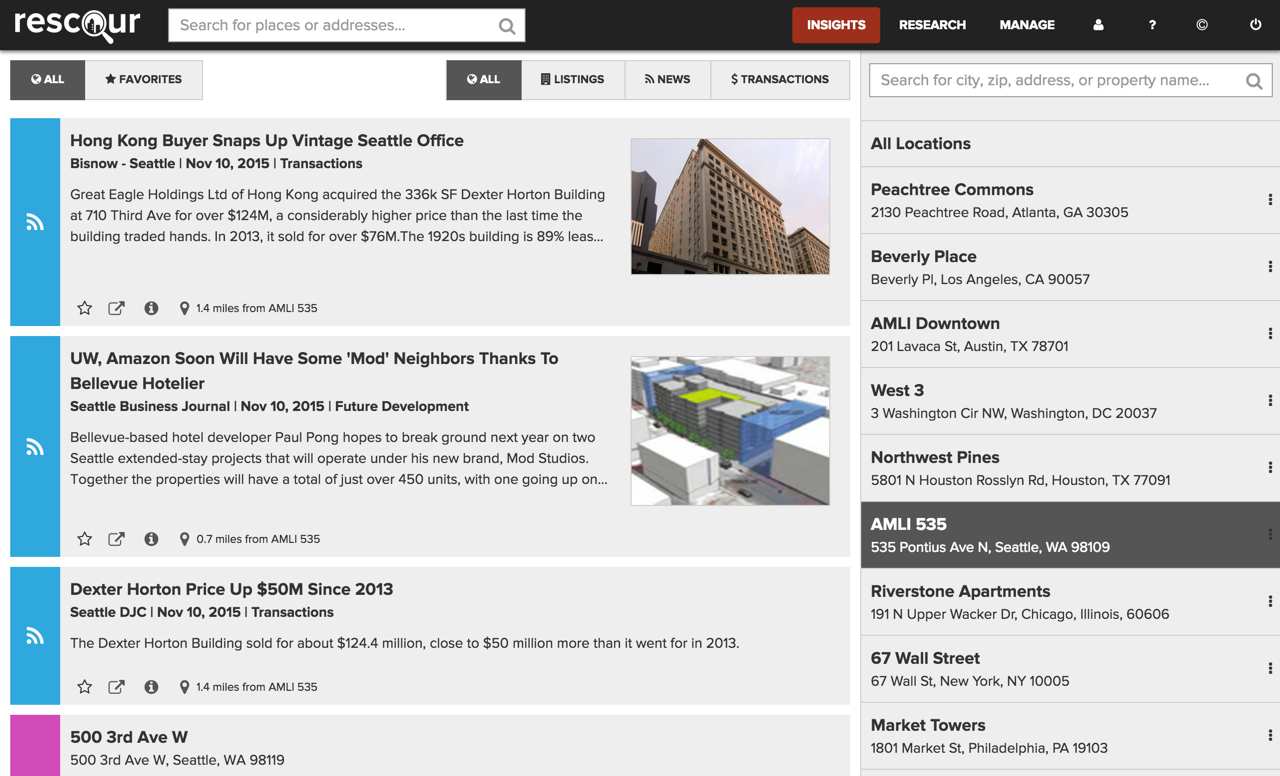Expand the more menu for AMLI Downtown
This screenshot has width=1280, height=776.
pyautogui.click(x=1270, y=334)
